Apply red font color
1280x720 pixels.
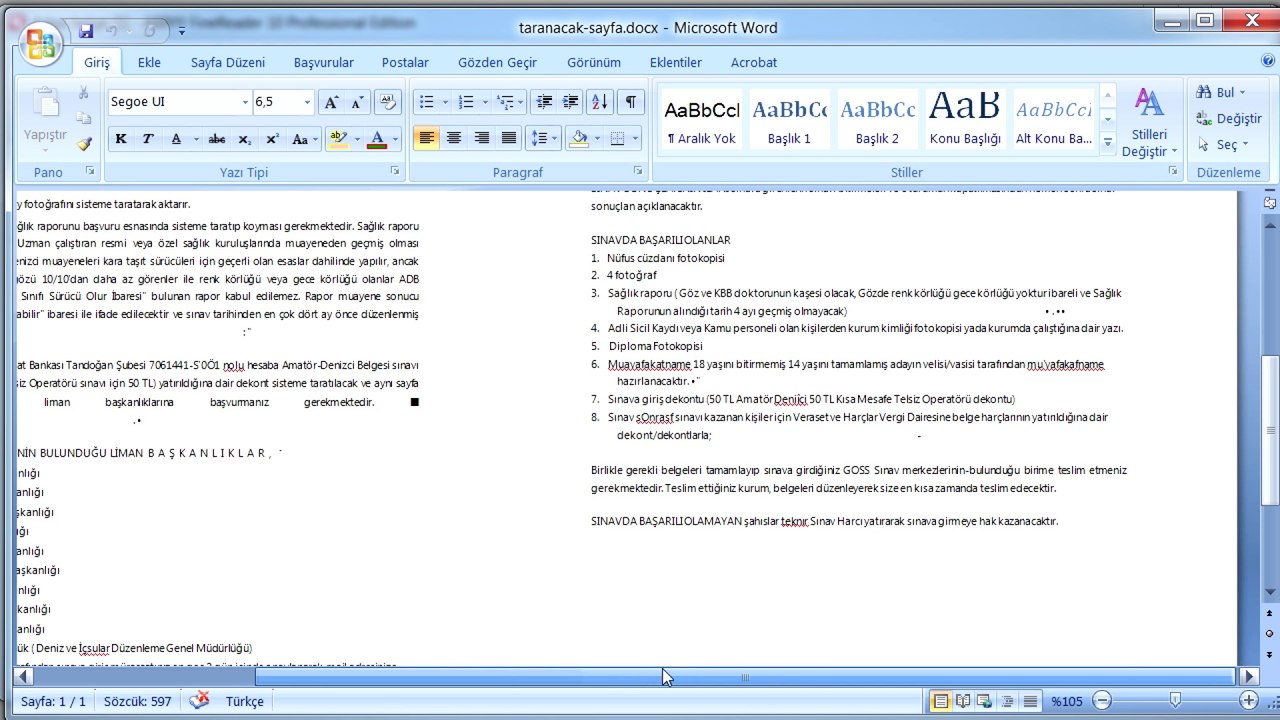pyautogui.click(x=377, y=139)
